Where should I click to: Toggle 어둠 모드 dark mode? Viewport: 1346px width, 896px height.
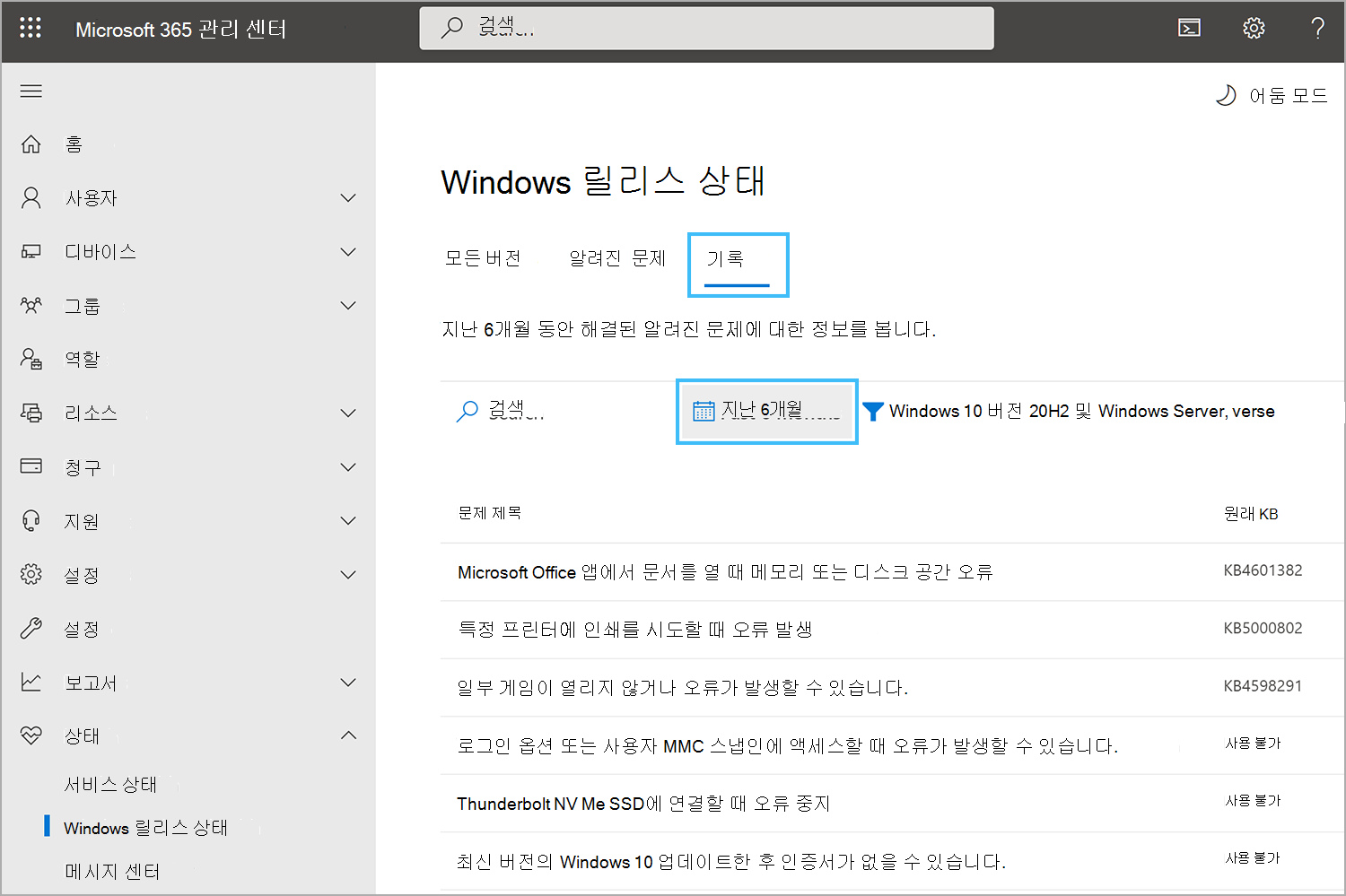[1271, 95]
